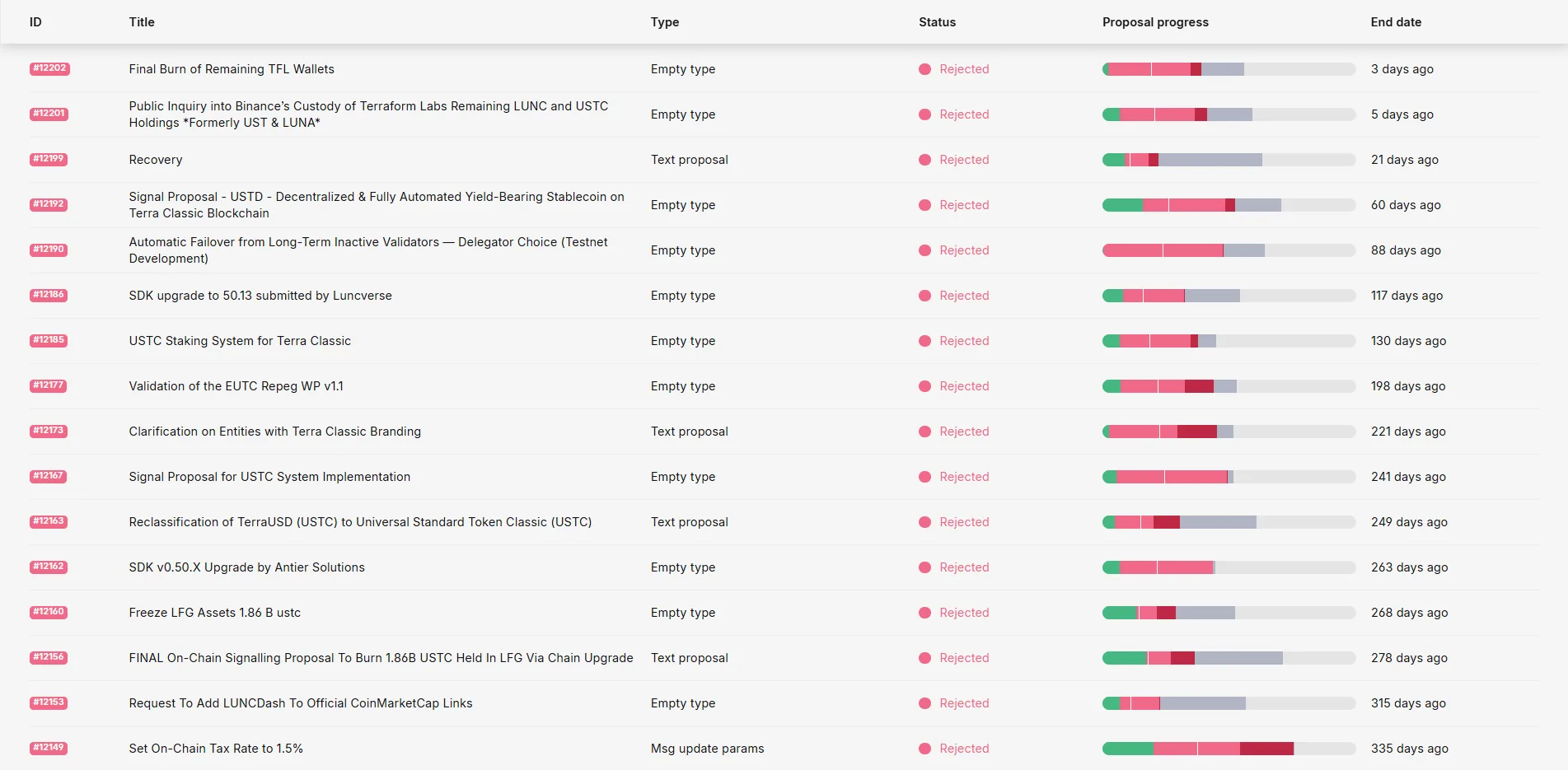
Task: Click the #12177 ID badge
Action: click(49, 385)
